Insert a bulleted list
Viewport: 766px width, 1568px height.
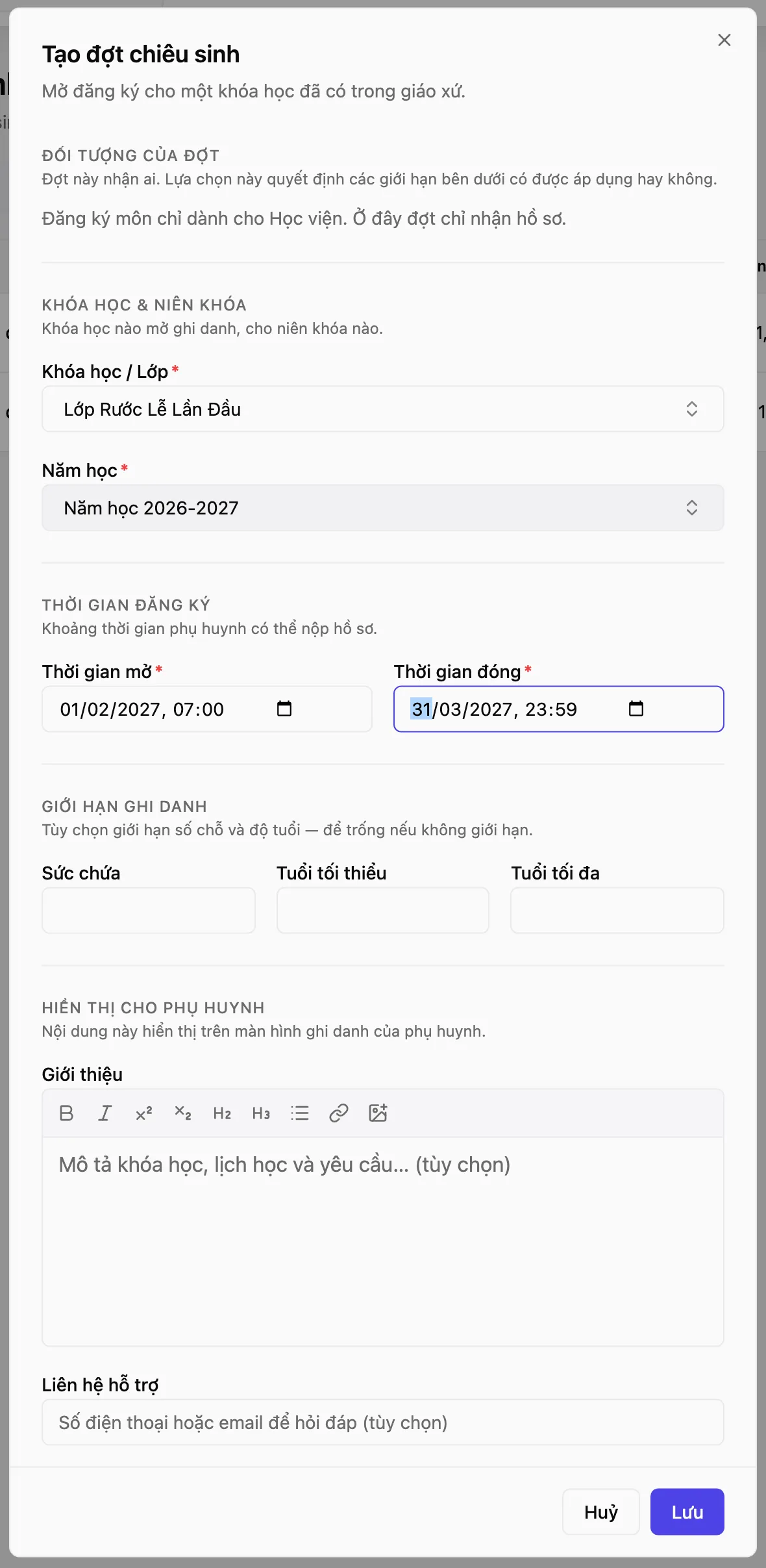point(300,1113)
